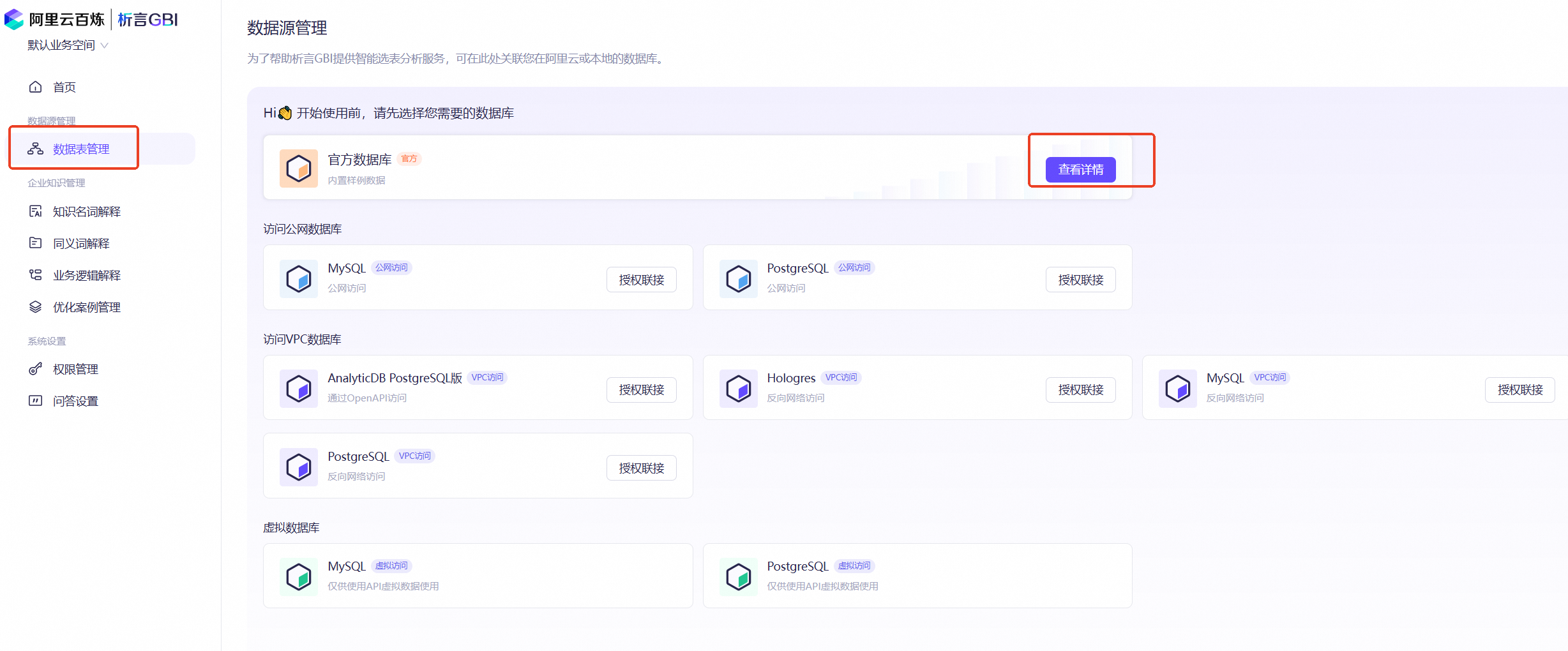Image resolution: width=1568 pixels, height=651 pixels.
Task: Click the home icon beside 首页
Action: [35, 87]
